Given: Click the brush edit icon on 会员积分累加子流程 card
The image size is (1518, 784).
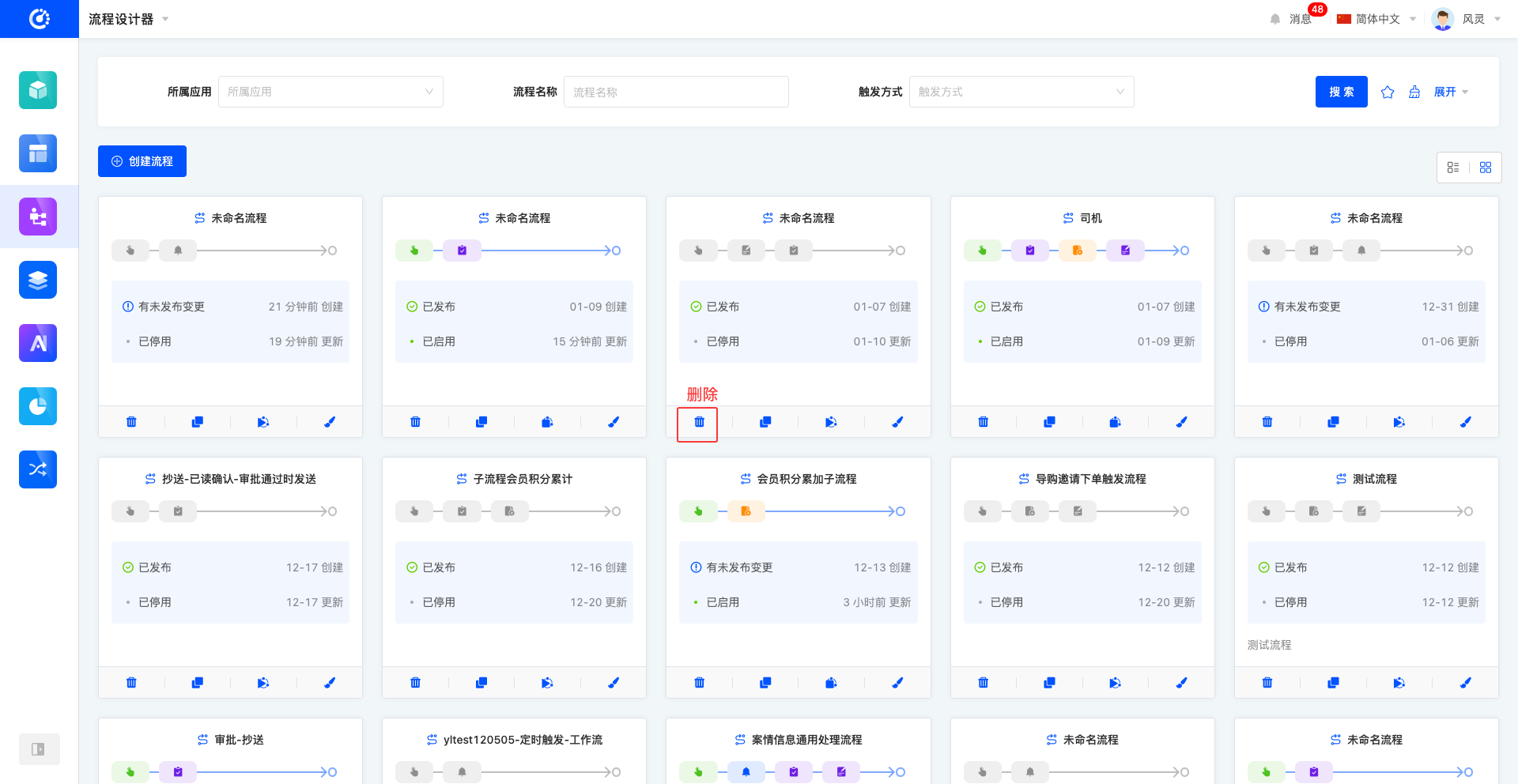Looking at the screenshot, I should [897, 683].
